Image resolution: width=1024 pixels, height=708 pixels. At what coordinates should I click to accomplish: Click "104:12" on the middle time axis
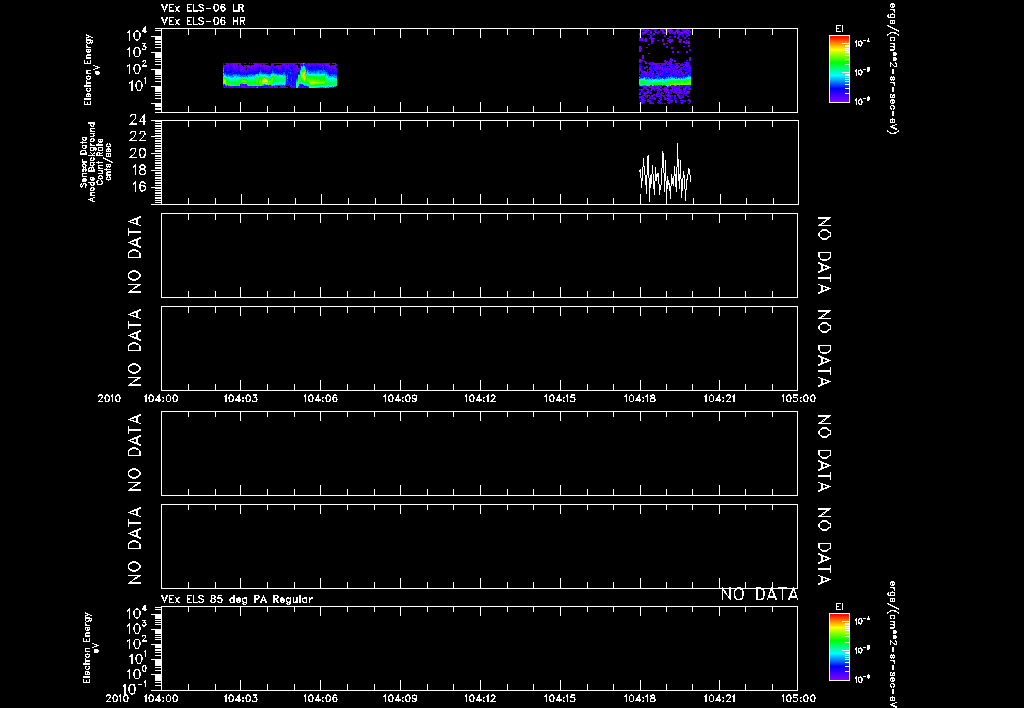(x=480, y=398)
